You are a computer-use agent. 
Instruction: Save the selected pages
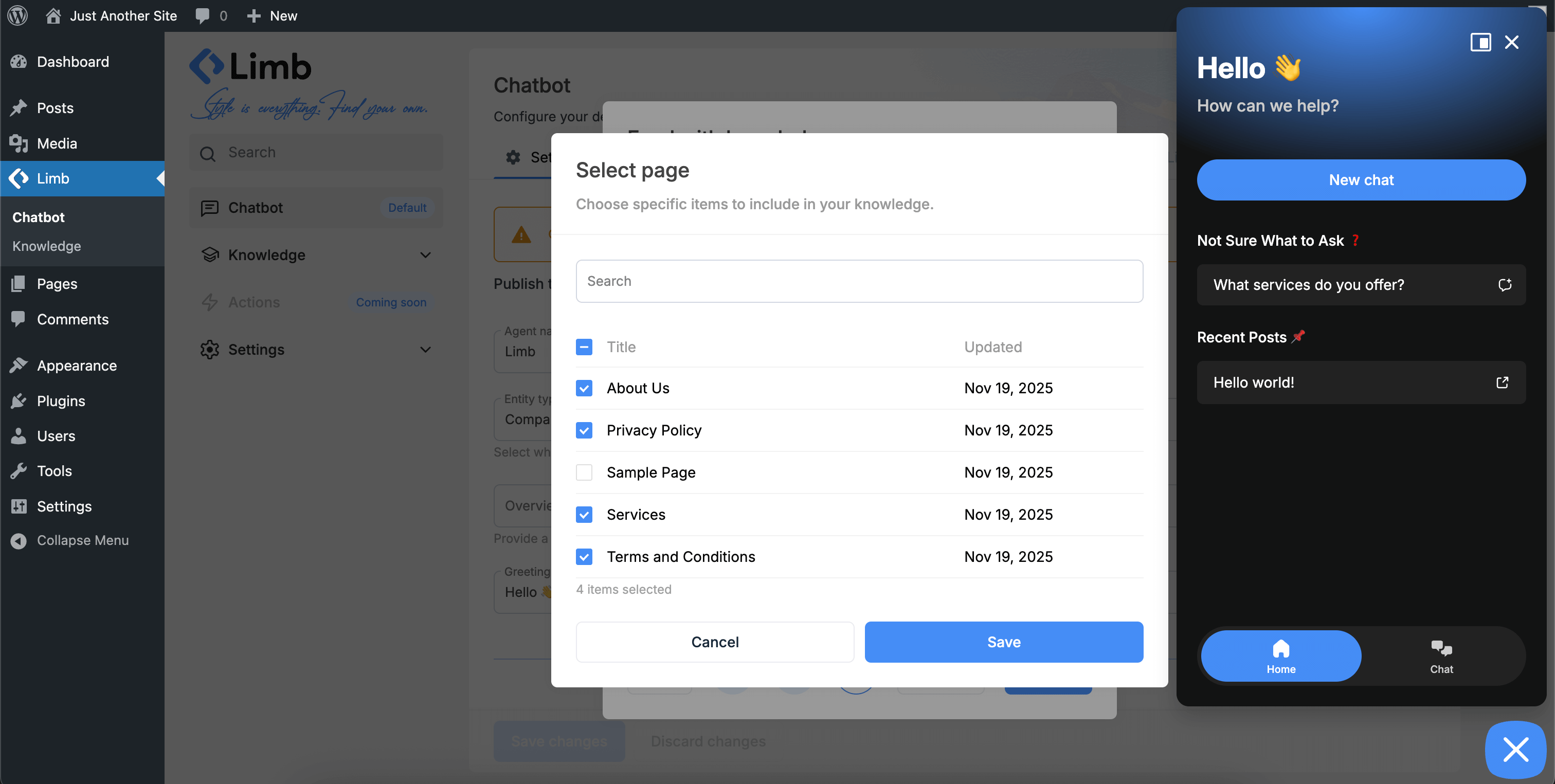[x=1004, y=642]
